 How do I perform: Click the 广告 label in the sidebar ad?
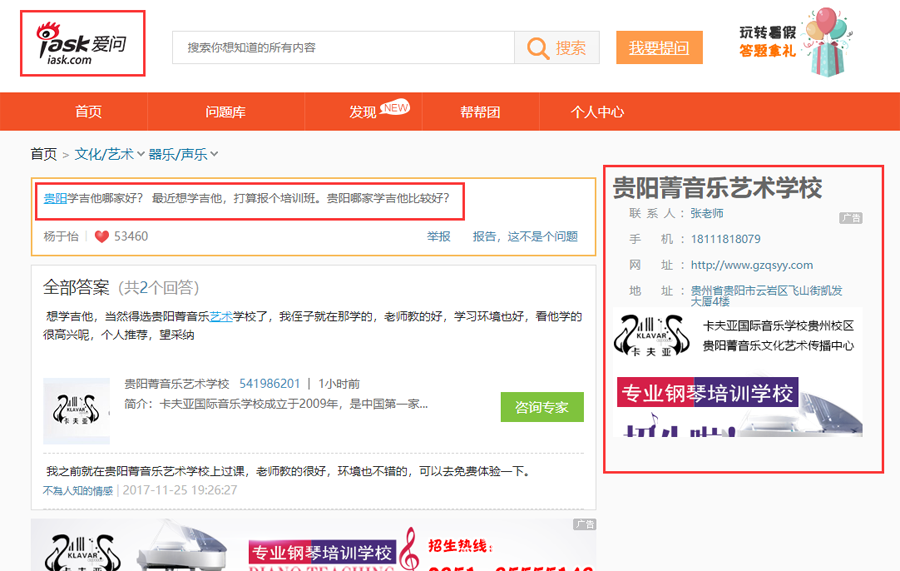[851, 218]
